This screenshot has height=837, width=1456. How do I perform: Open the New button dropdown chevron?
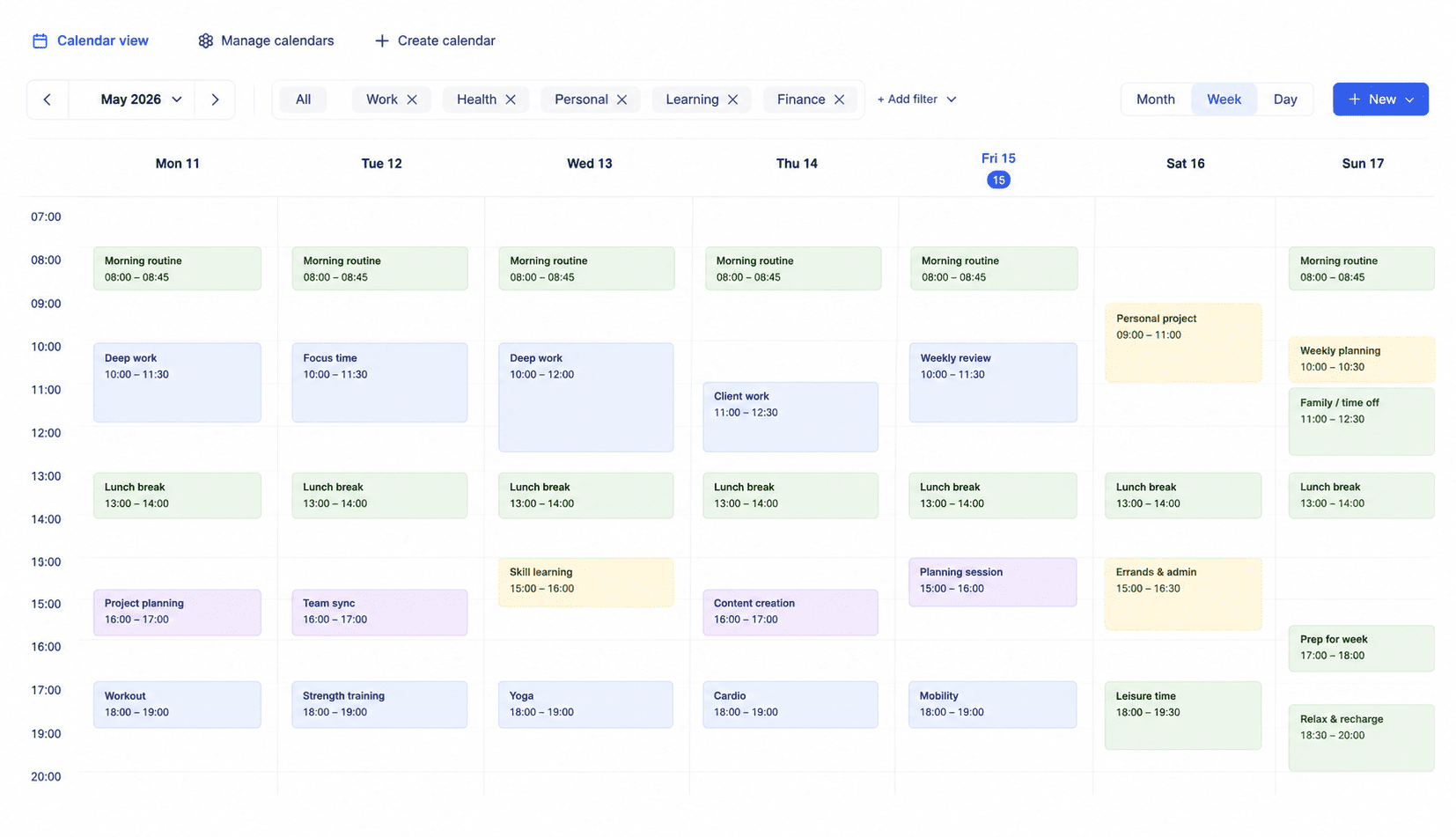pos(1409,99)
